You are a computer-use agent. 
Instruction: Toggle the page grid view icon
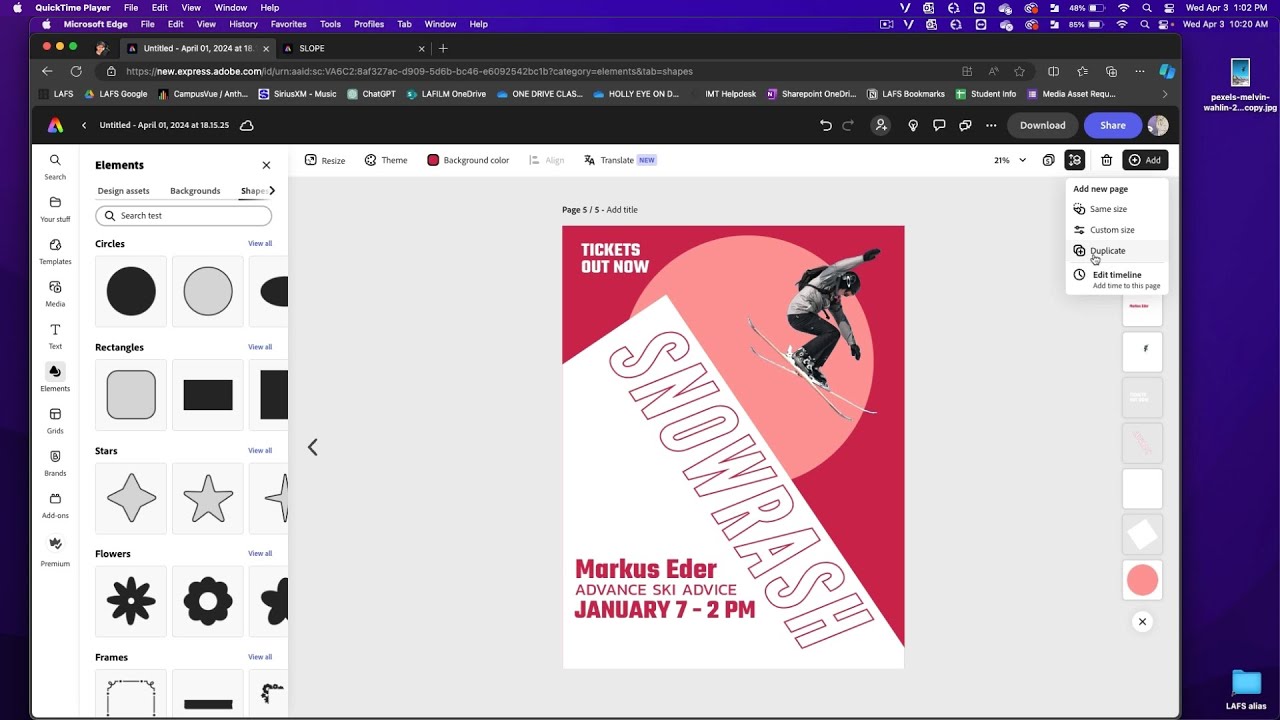pos(1075,160)
